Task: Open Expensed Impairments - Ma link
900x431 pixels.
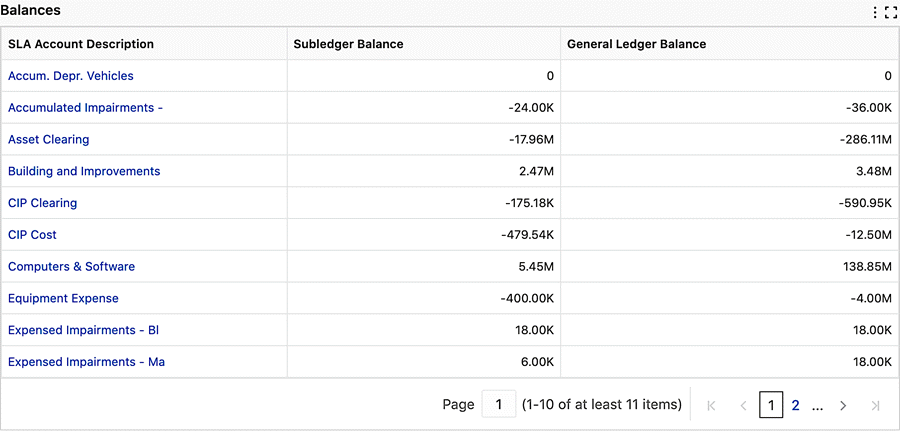Action: point(87,362)
